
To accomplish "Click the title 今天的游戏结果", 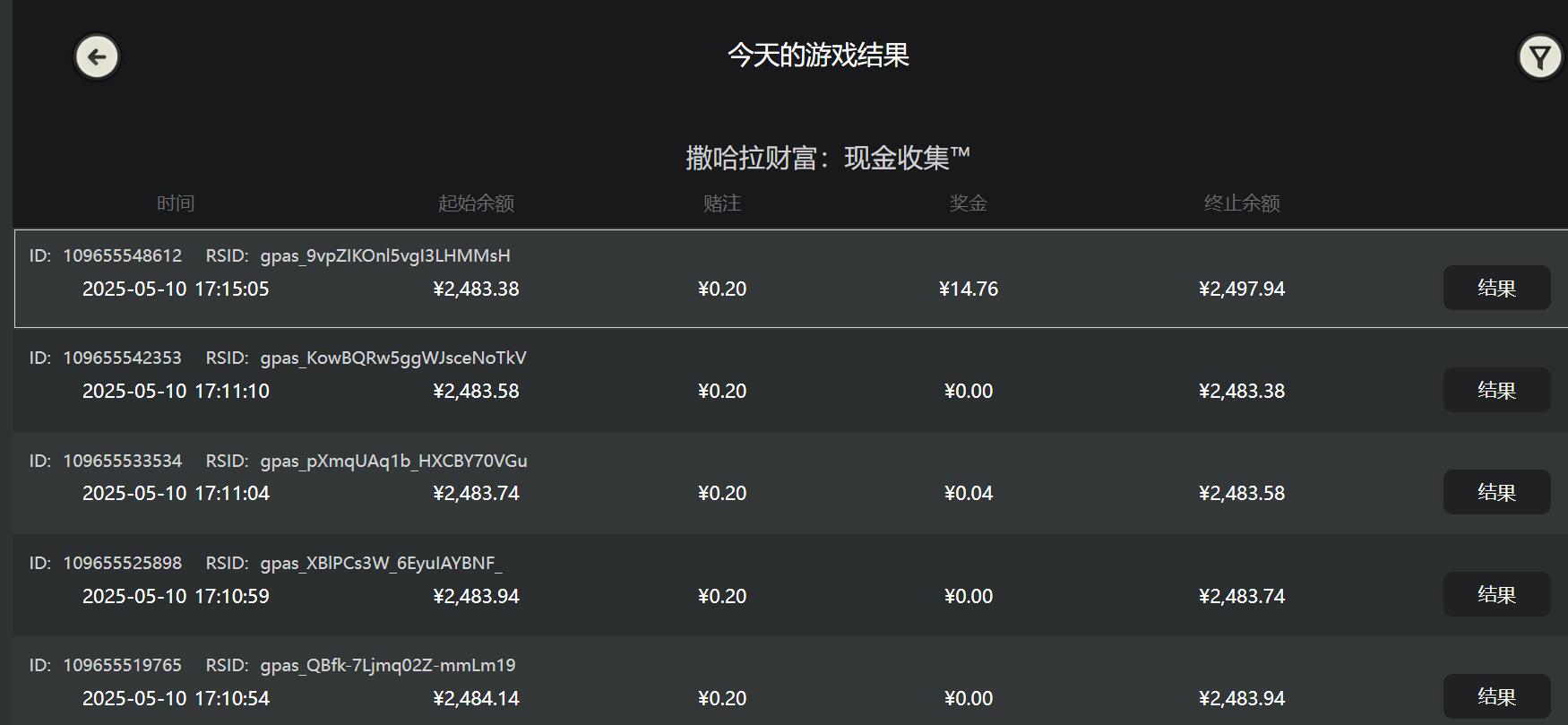I will (x=817, y=55).
